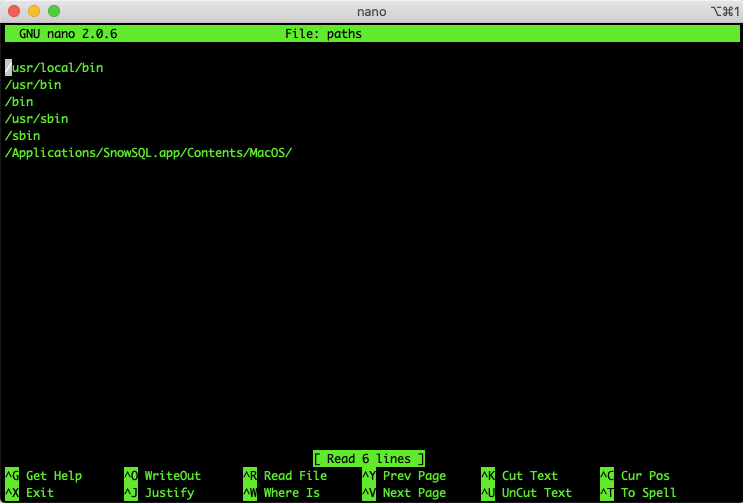Select the ^T To Spell shortcut
Viewport: 743px width, 503px height.
tap(638, 493)
